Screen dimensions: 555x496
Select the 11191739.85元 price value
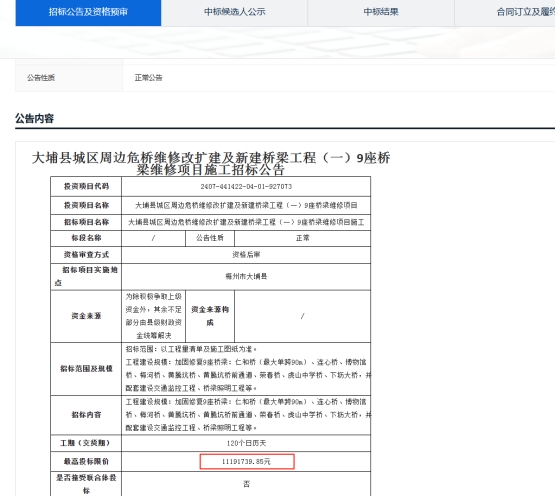(x=246, y=462)
